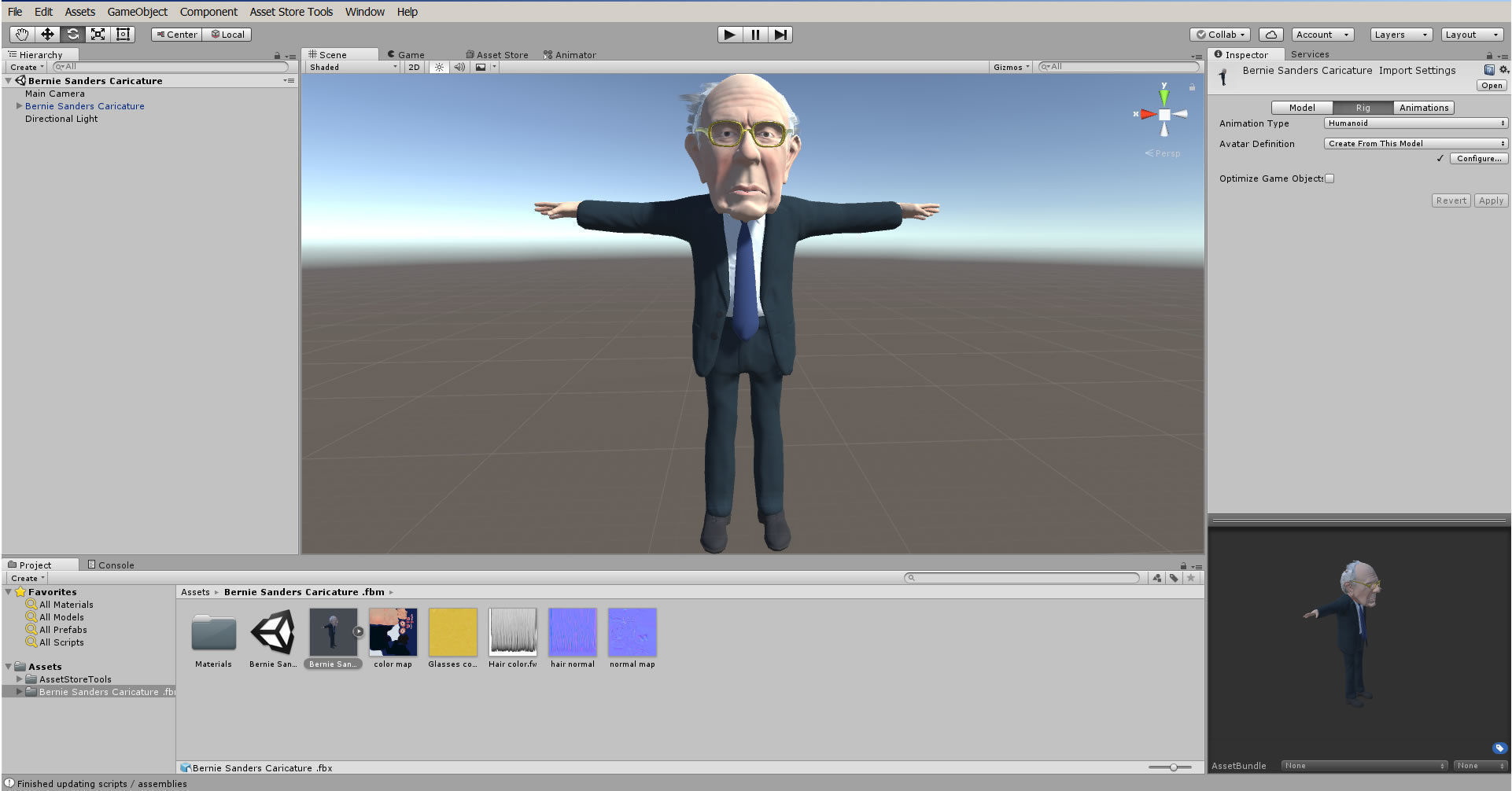The height and width of the screenshot is (791, 1512).
Task: Click the Revert button
Action: pyautogui.click(x=1451, y=201)
